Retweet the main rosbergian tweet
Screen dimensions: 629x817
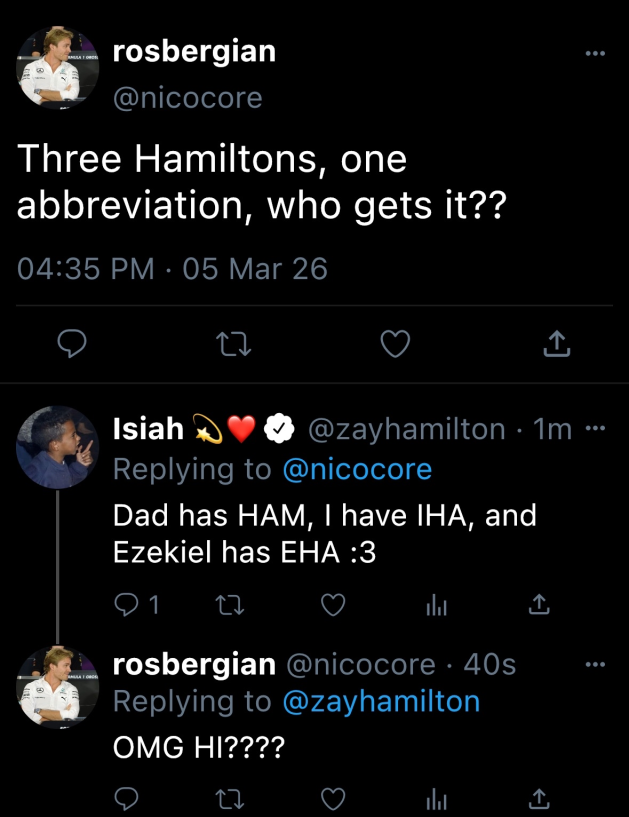coord(233,345)
